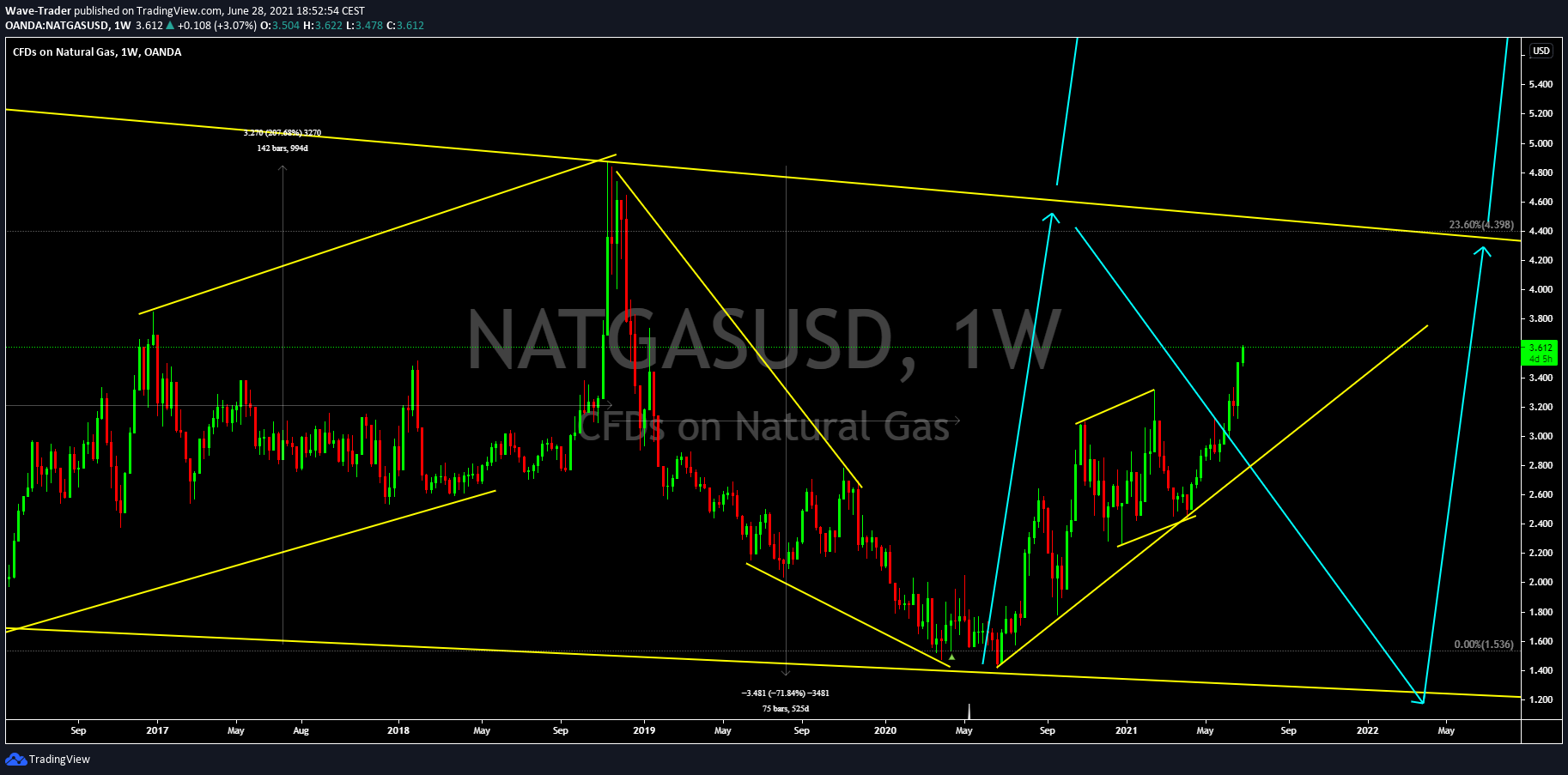Click the small green triangle marker at the 2020 low

point(951,657)
